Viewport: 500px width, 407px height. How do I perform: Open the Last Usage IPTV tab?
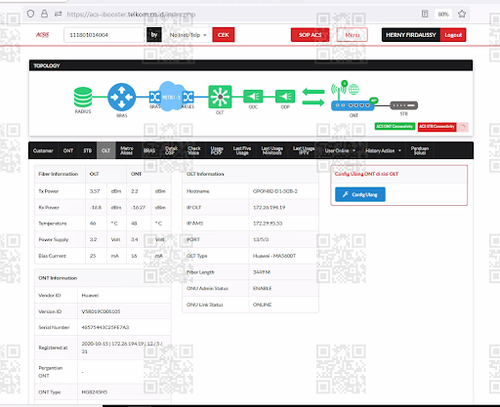click(304, 151)
